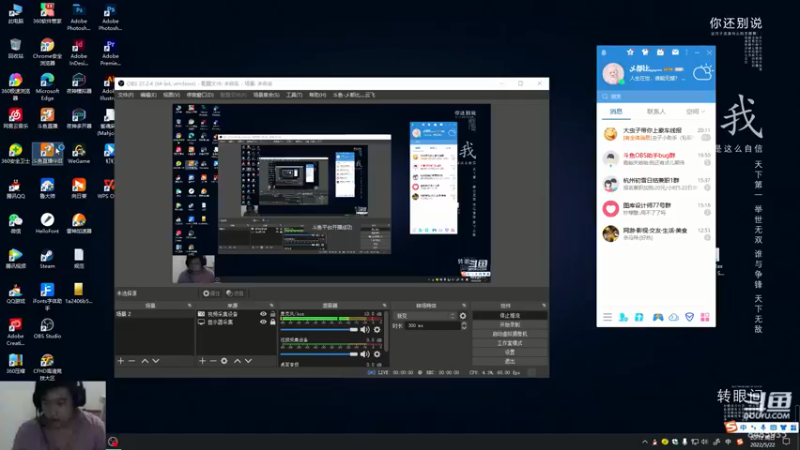Open the app grid icon in QQ bottom bar
Image resolution: width=800 pixels, height=450 pixels.
pos(705,317)
